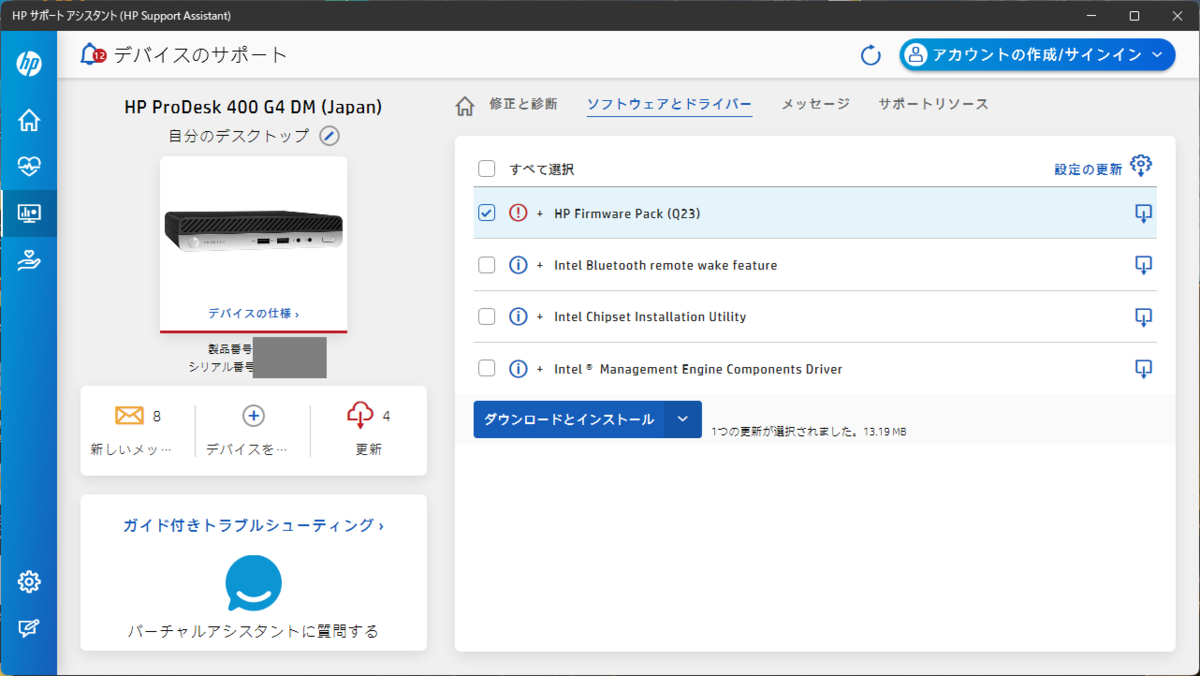Click ダウンロードとインストール button
This screenshot has height=676, width=1200.
coord(569,419)
